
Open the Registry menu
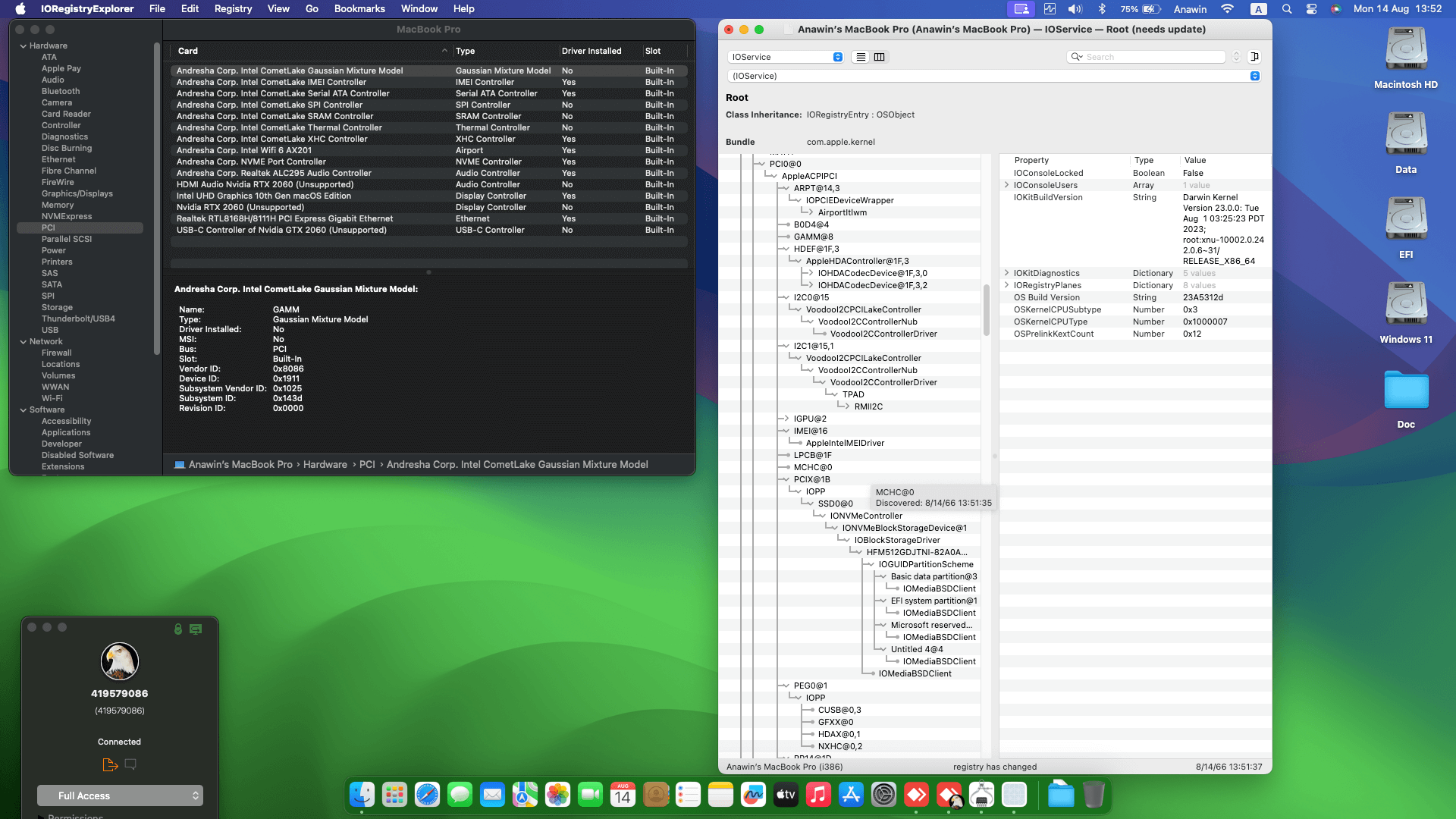pos(233,9)
